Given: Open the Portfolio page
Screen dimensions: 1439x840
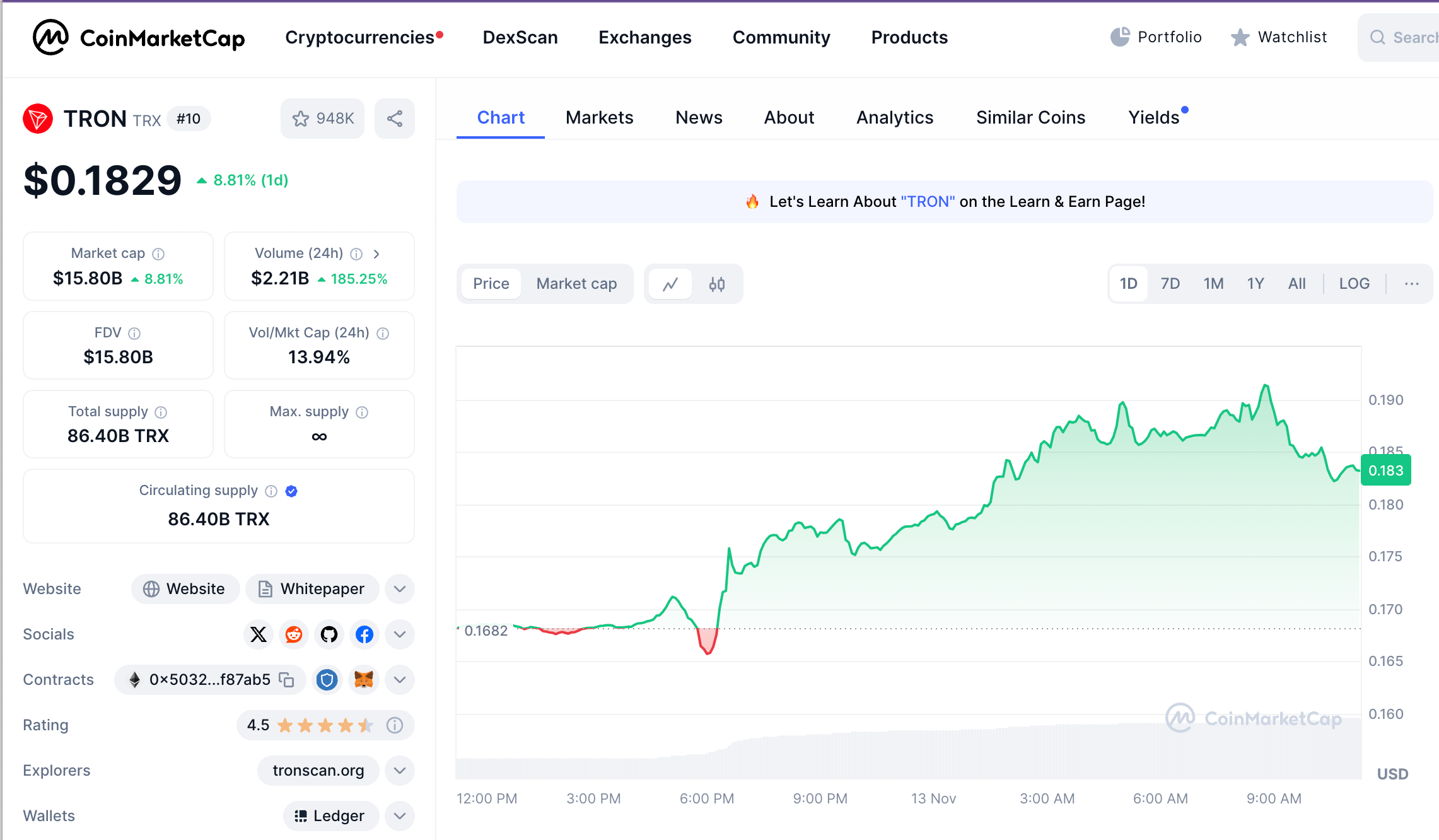Looking at the screenshot, I should tap(1156, 37).
